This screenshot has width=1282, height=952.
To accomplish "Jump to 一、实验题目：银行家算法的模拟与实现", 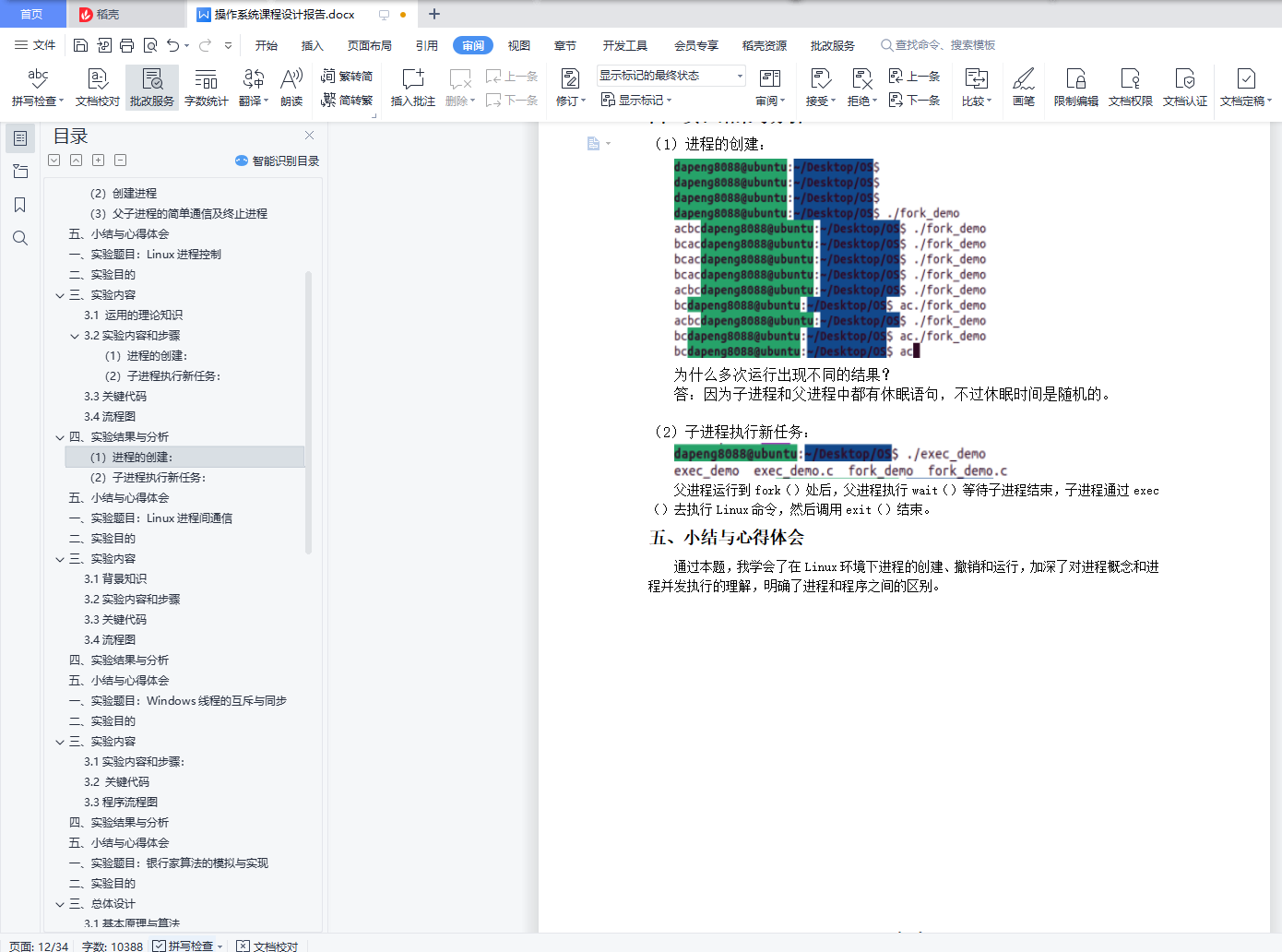I will pos(169,863).
